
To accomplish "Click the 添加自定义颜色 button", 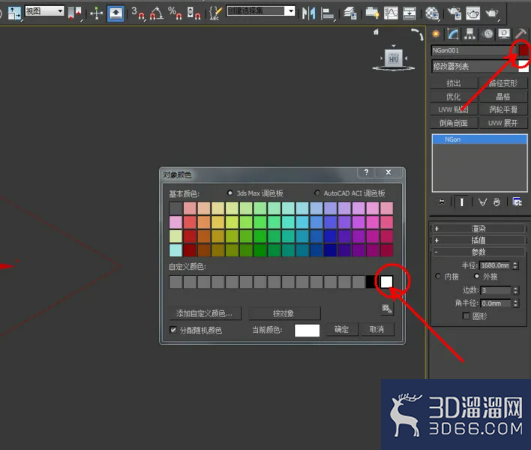I will pyautogui.click(x=206, y=313).
